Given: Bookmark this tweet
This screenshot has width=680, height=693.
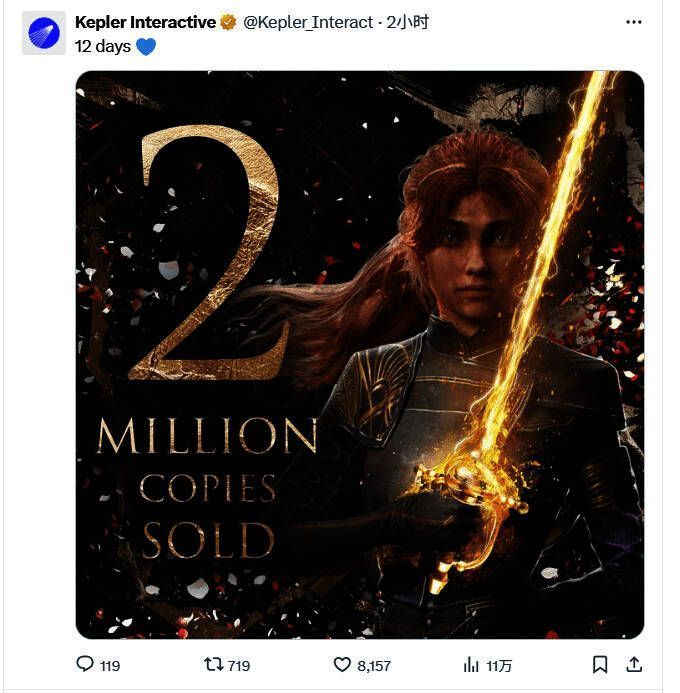Looking at the screenshot, I should tap(599, 664).
